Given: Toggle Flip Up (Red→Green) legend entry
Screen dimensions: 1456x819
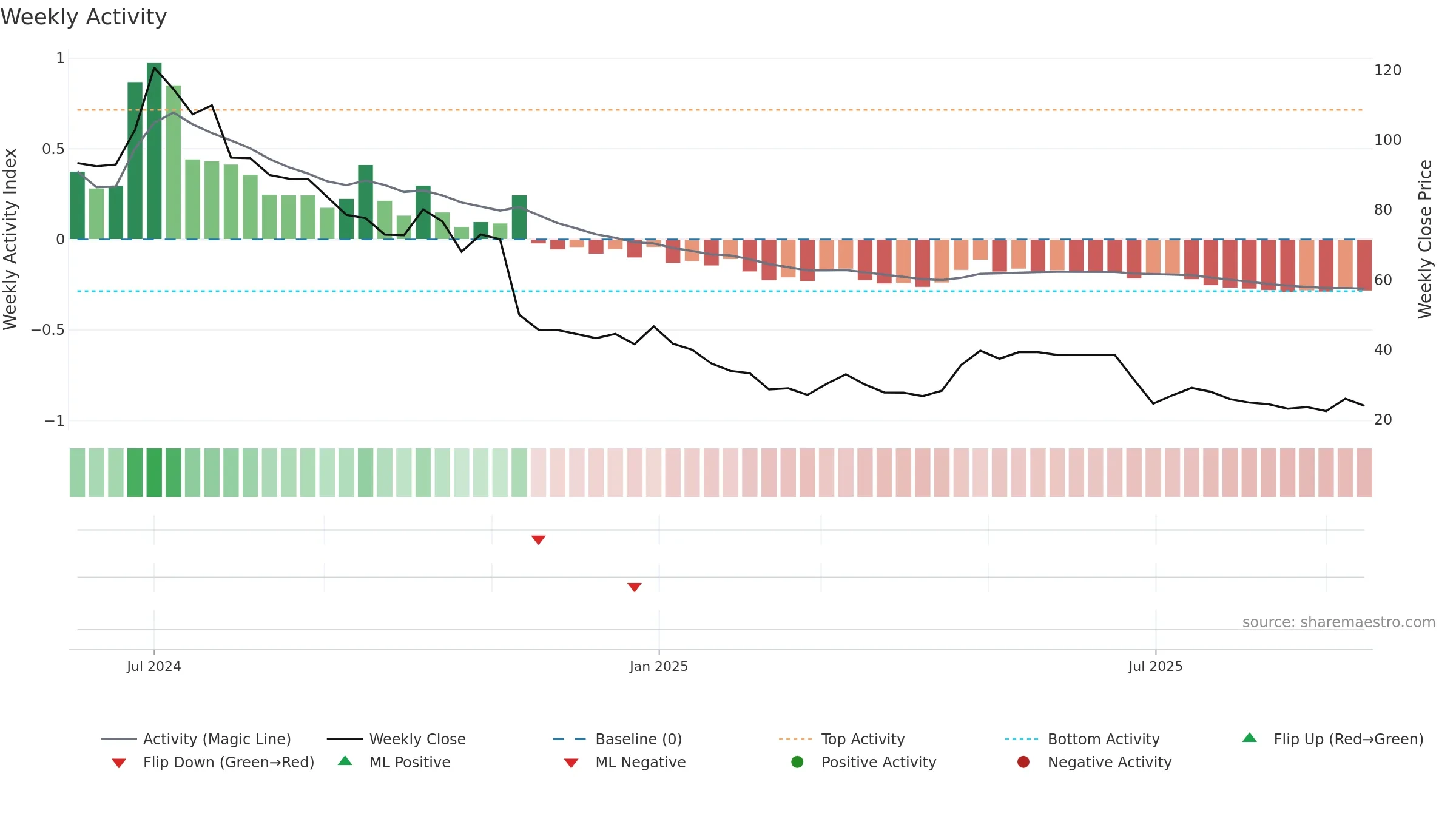Looking at the screenshot, I should (1332, 739).
